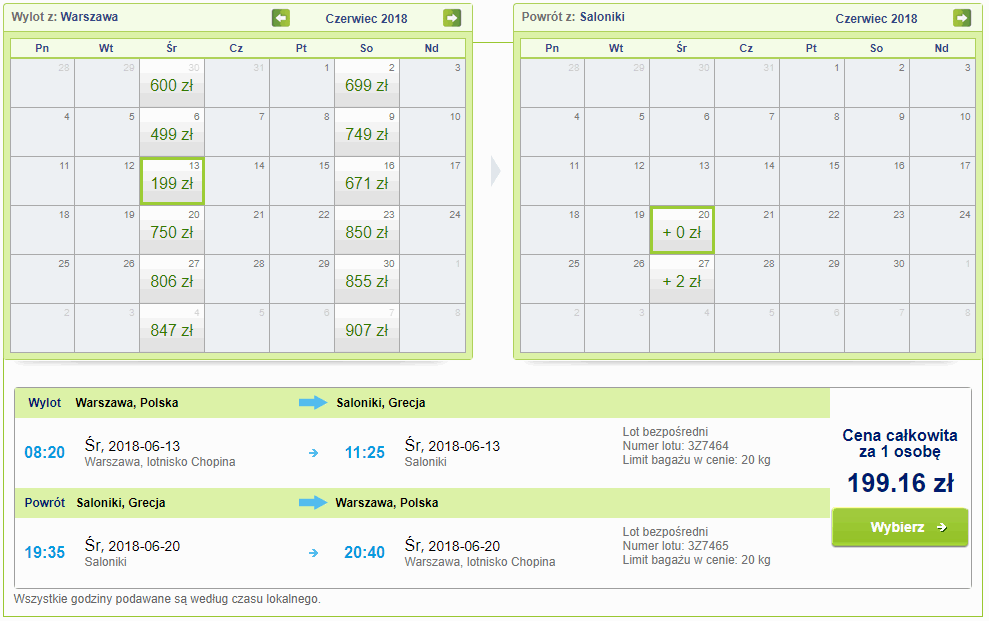Select departure on May 30 for 600 zł

point(172,85)
